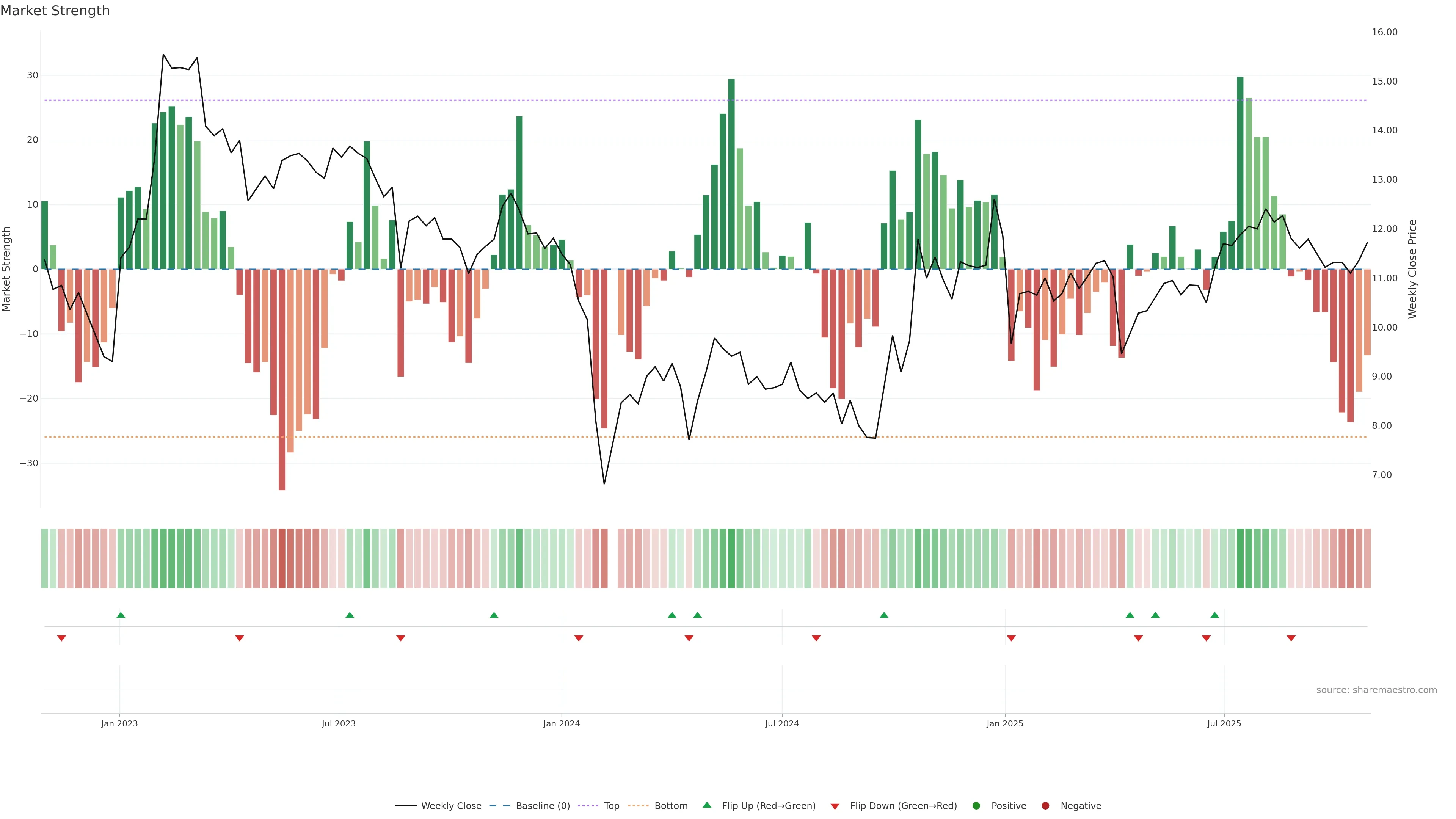Click the Positive green circle legend icon
The height and width of the screenshot is (819, 1456).
tap(976, 805)
